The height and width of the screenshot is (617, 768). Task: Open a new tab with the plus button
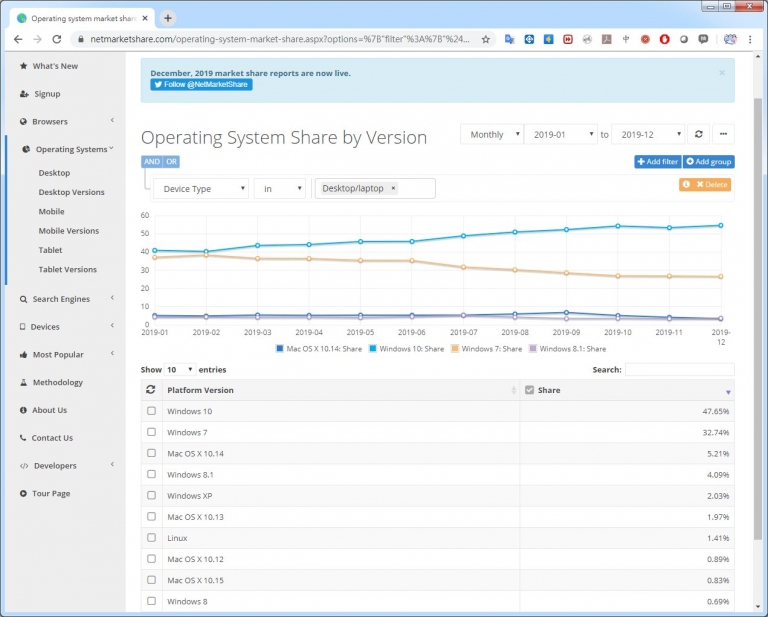[168, 18]
